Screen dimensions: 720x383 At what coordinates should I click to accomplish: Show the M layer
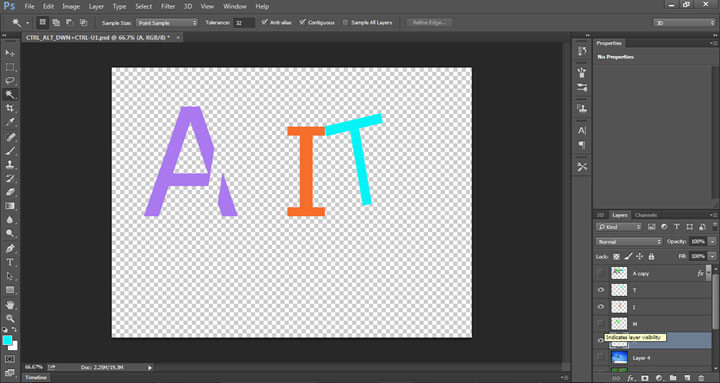(x=601, y=324)
